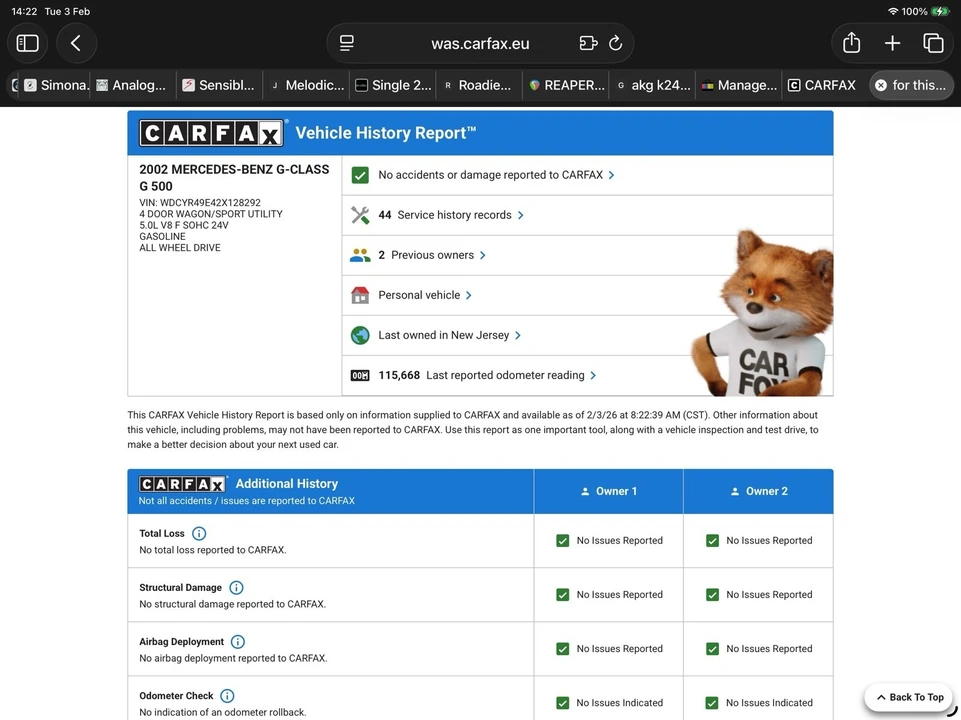Viewport: 961px width, 720px height.
Task: Click Odometer Check Owner 1 check mark
Action: point(563,703)
